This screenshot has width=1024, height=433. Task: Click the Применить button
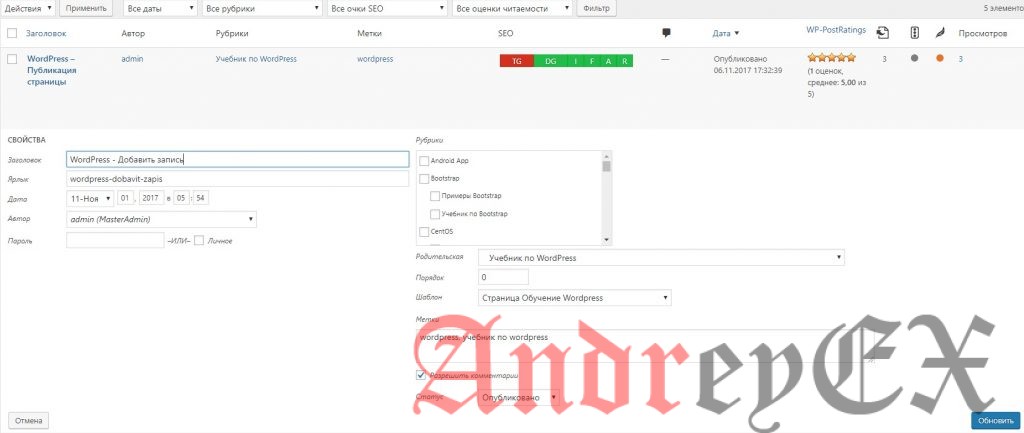pyautogui.click(x=86, y=8)
